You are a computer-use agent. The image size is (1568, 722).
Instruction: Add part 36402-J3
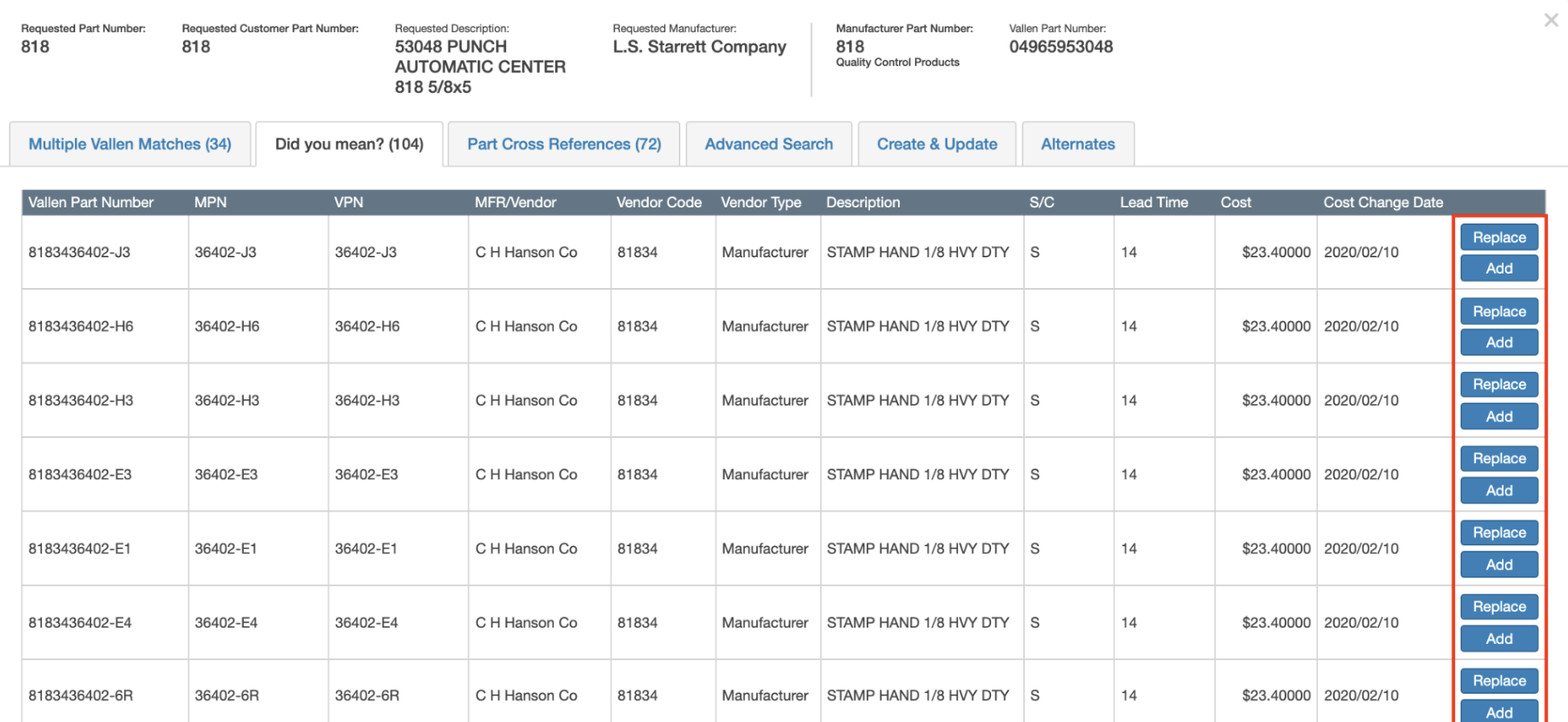pos(1499,269)
